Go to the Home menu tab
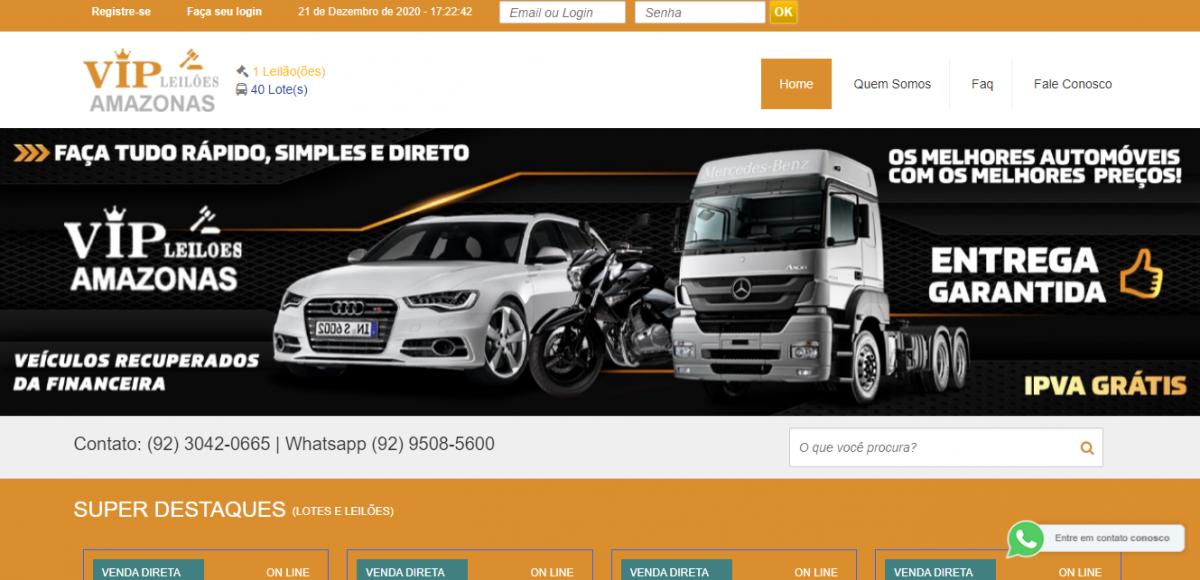The height and width of the screenshot is (580, 1200). tap(796, 84)
